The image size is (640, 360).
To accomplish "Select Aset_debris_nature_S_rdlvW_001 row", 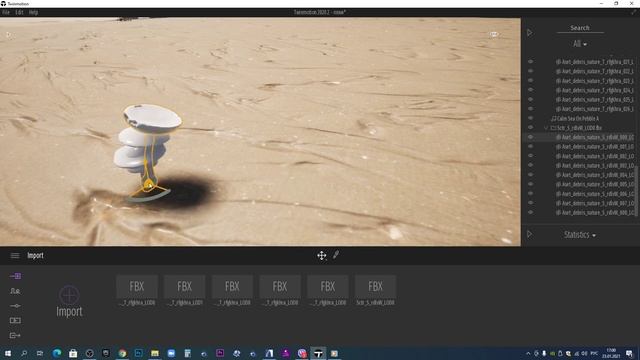I will 594,147.
